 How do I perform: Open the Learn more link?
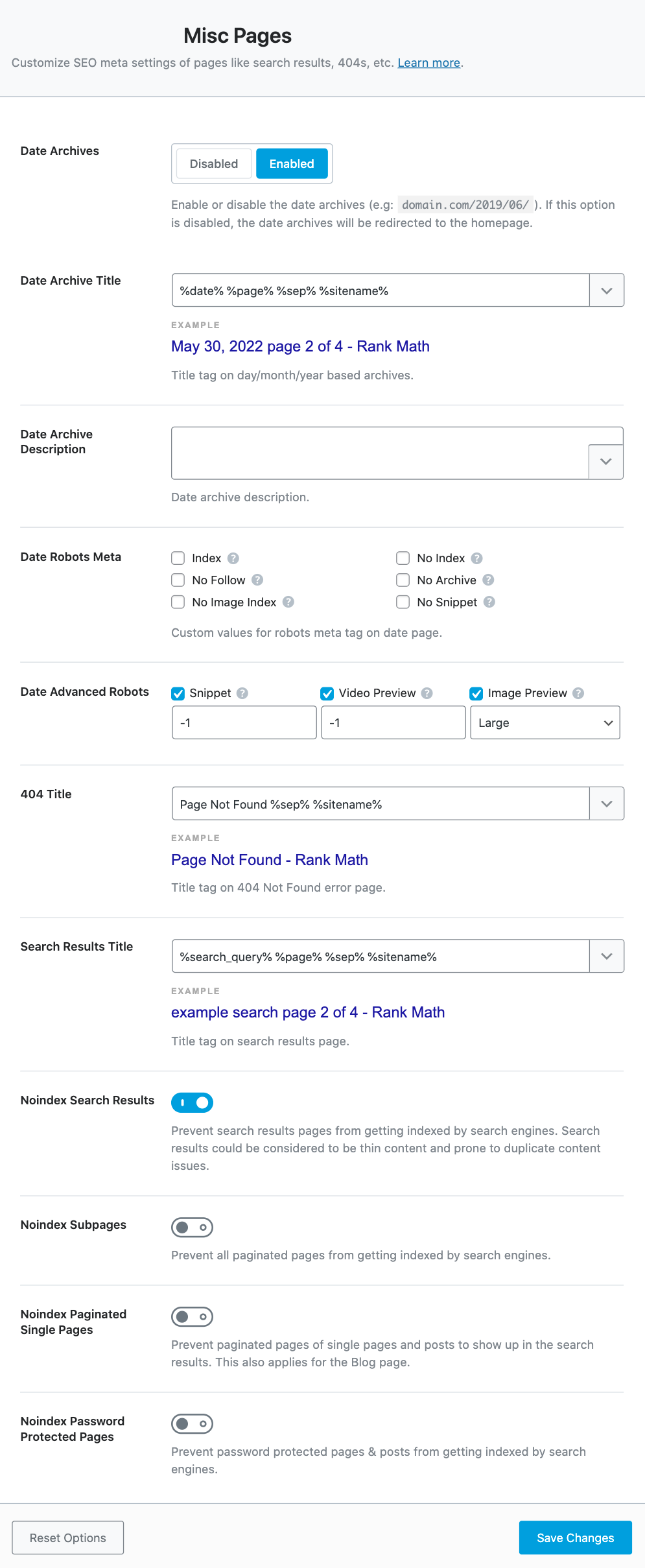click(428, 63)
